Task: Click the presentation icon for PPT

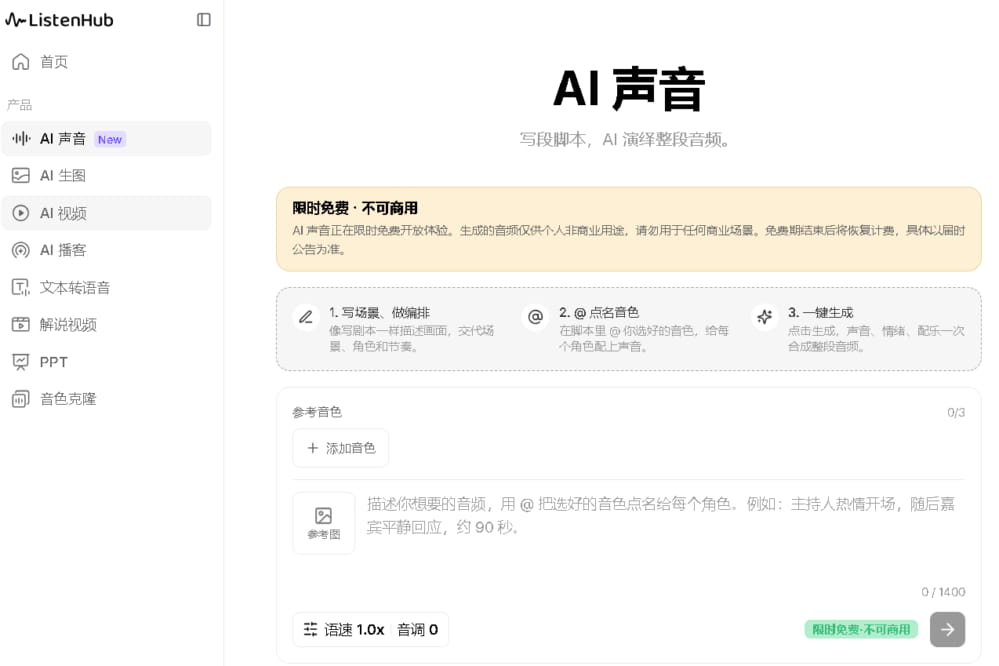Action: tap(21, 362)
